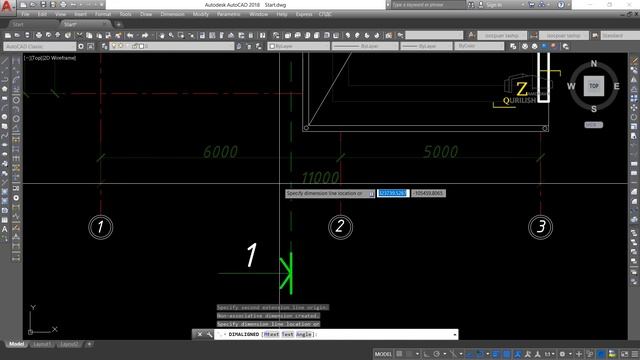
Task: Click the status bar Customization menu icon
Action: coord(635,354)
